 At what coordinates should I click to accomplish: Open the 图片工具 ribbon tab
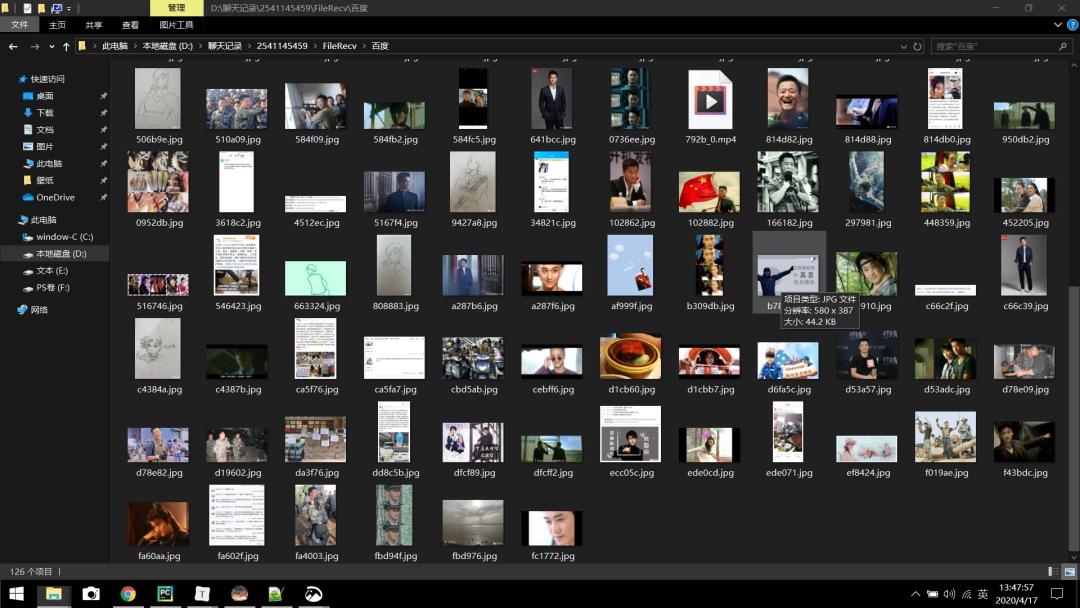[x=176, y=25]
